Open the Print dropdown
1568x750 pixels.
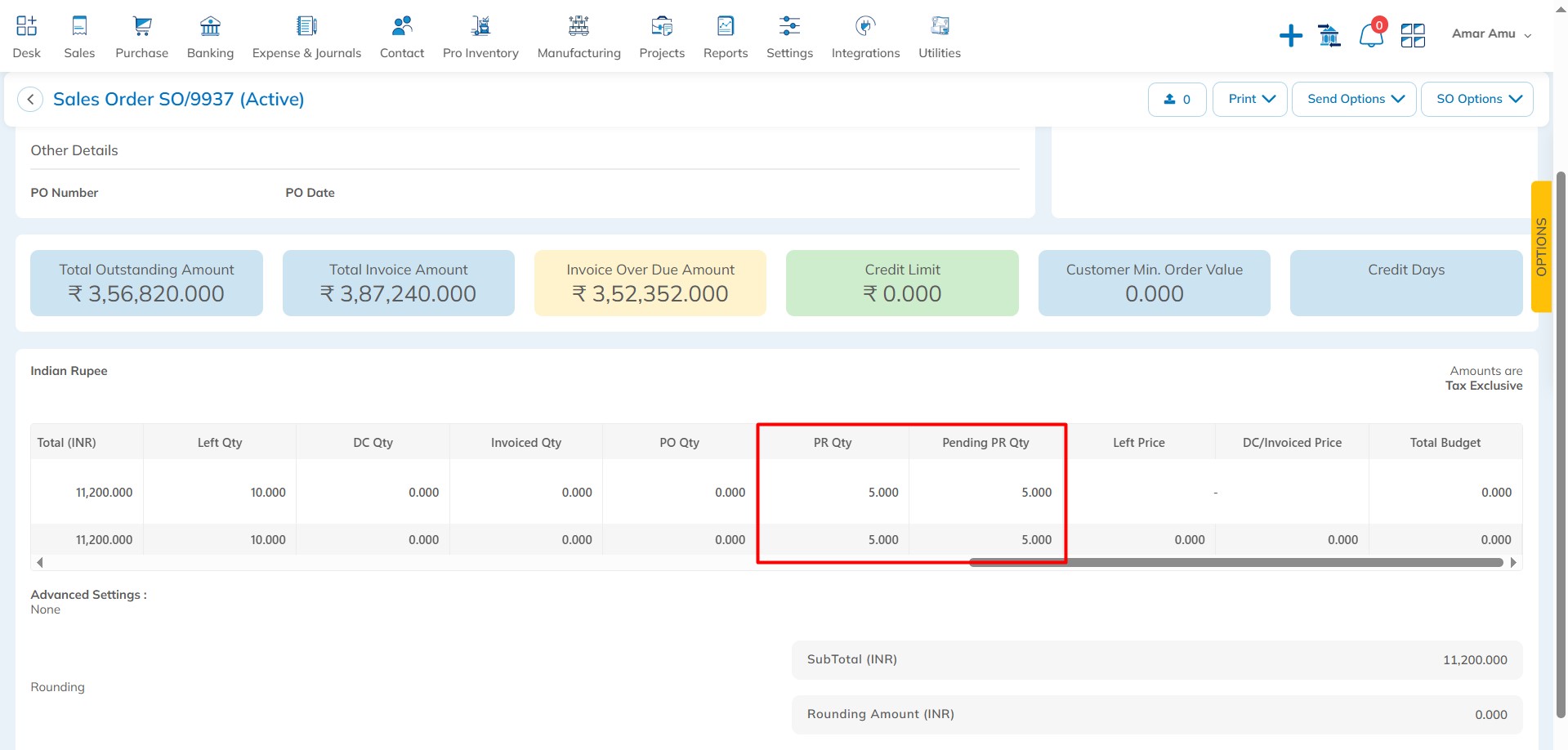point(1250,100)
